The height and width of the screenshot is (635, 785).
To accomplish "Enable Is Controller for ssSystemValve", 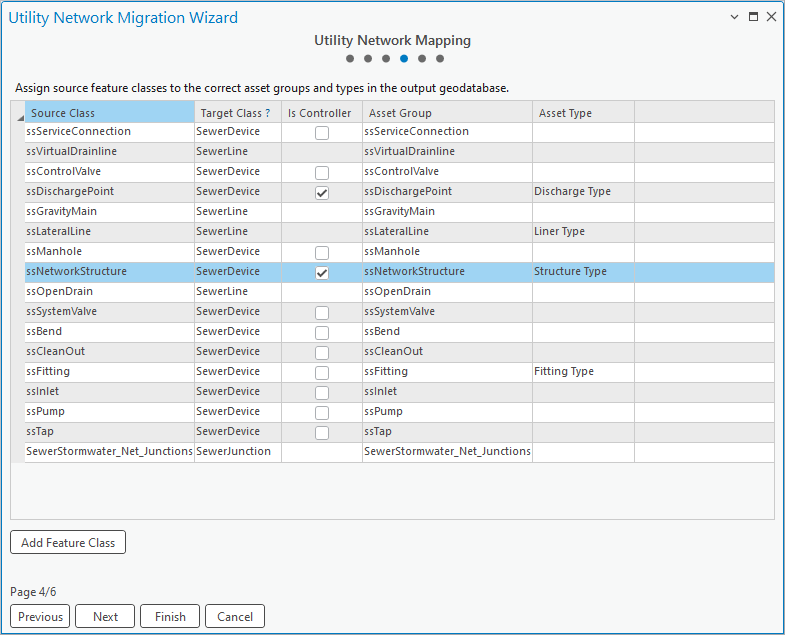I will 322,312.
